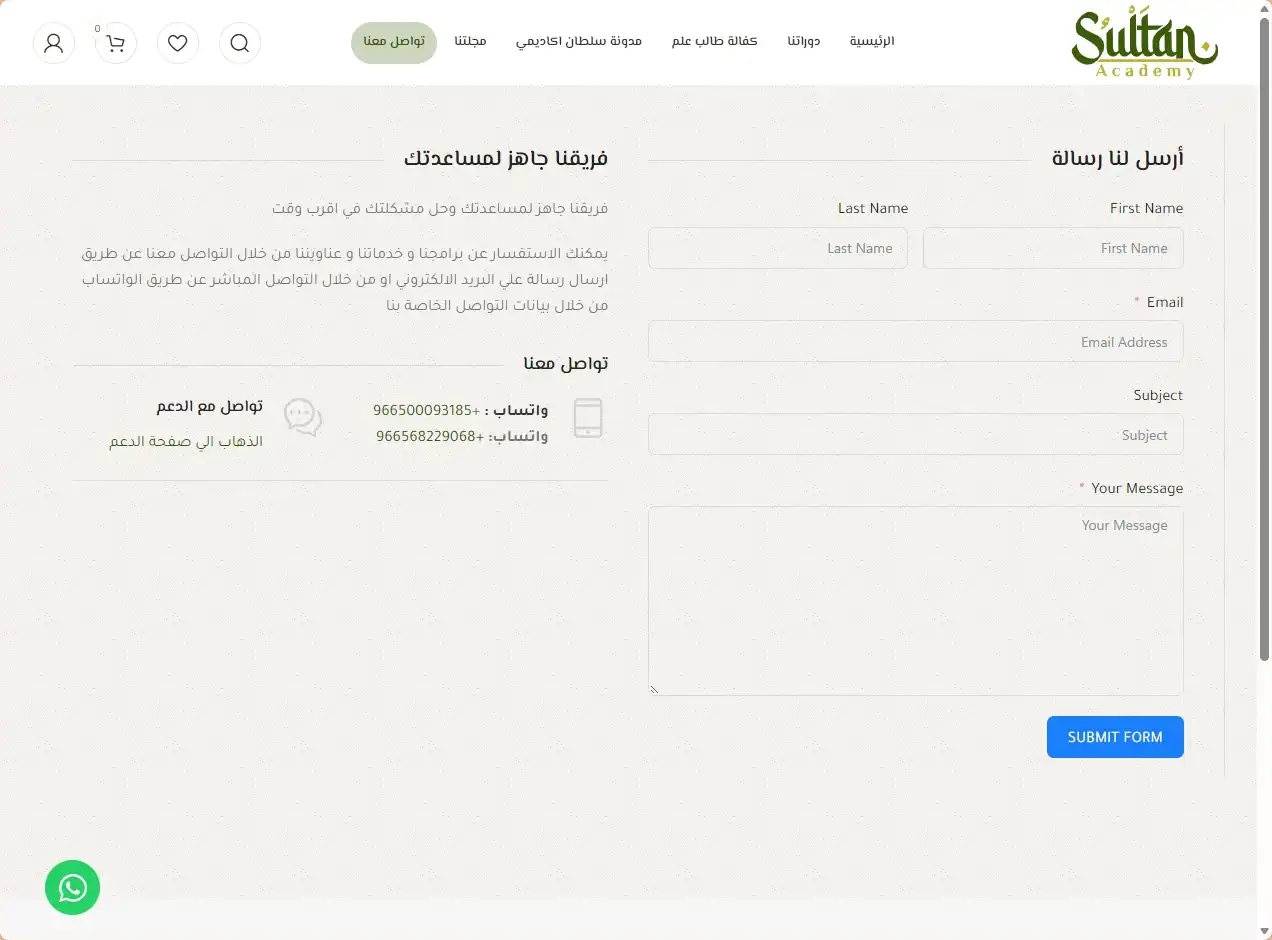Click the Subject field label

pos(1158,395)
